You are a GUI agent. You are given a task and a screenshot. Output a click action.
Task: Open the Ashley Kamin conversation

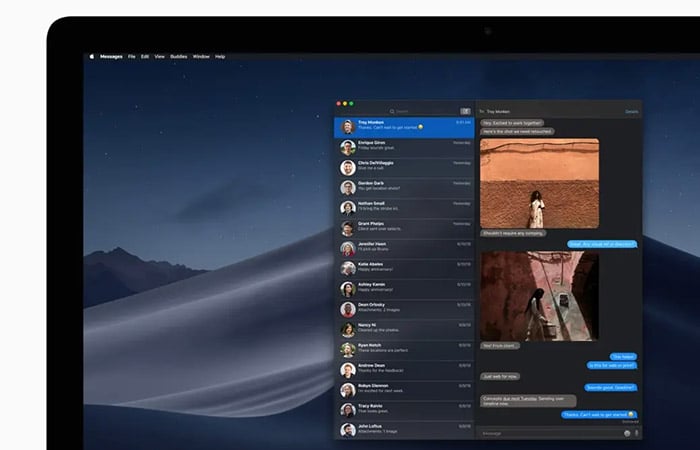coord(404,289)
